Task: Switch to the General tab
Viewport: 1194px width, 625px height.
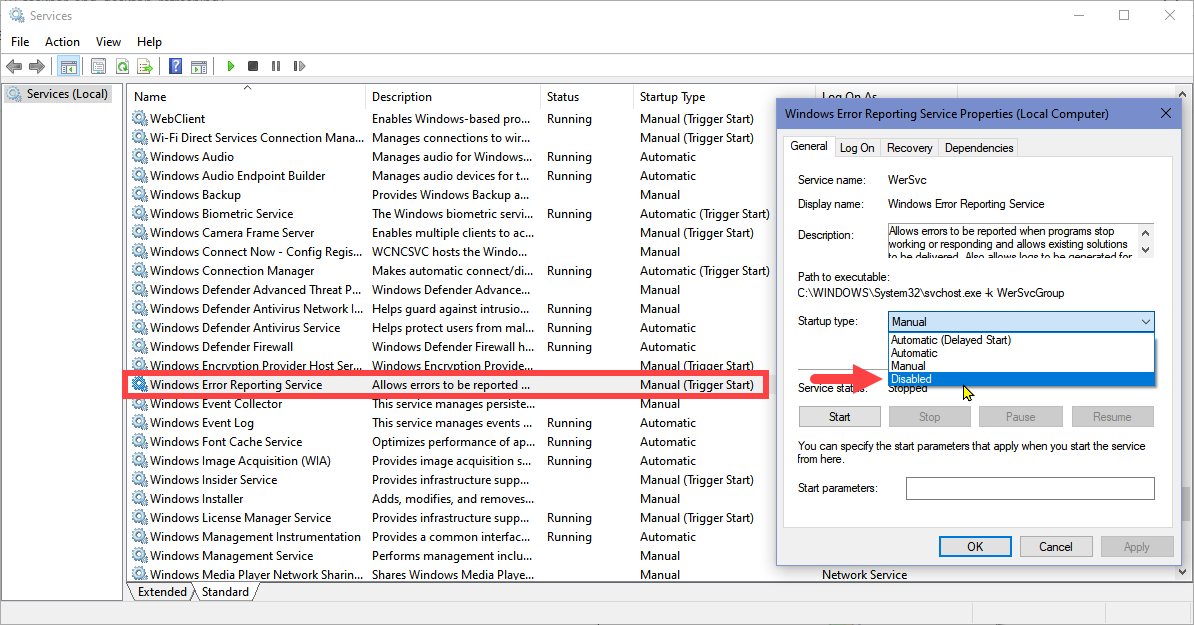Action: pos(809,146)
